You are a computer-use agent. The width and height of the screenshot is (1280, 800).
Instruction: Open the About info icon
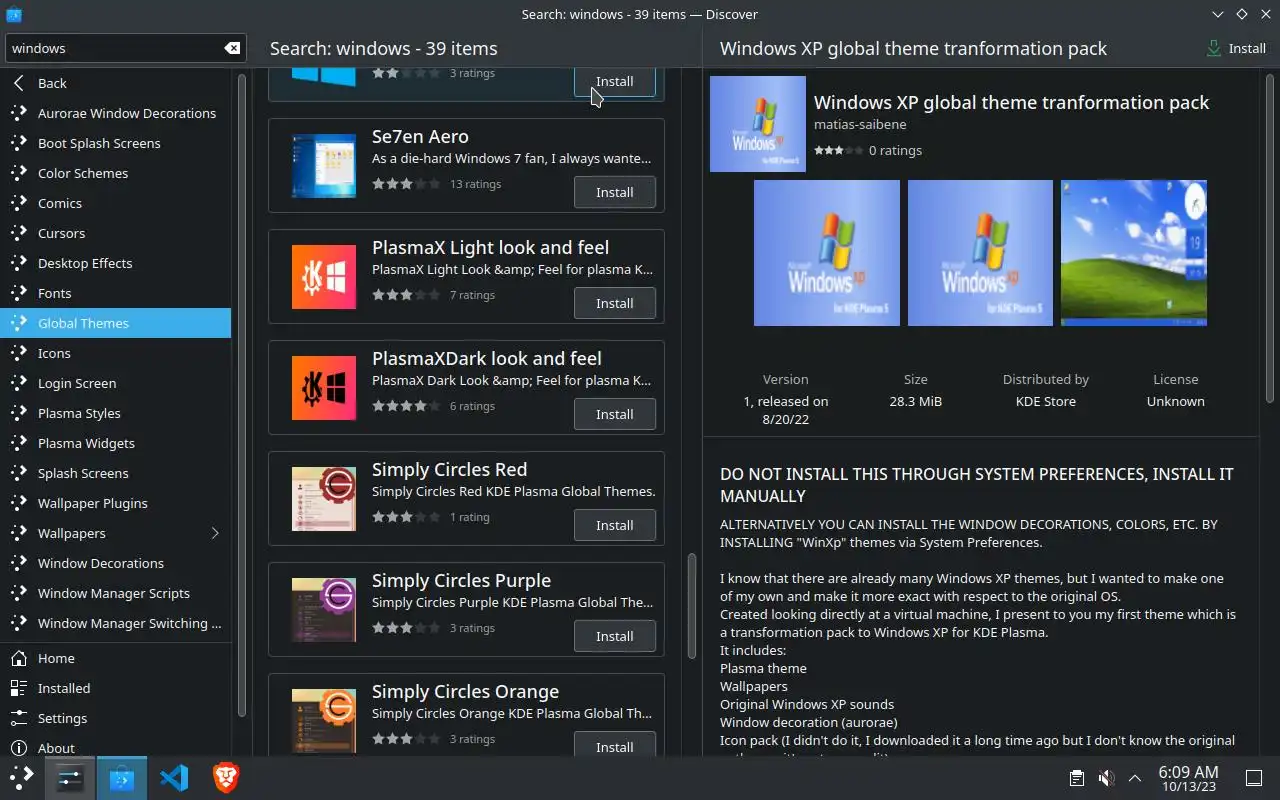[19, 748]
